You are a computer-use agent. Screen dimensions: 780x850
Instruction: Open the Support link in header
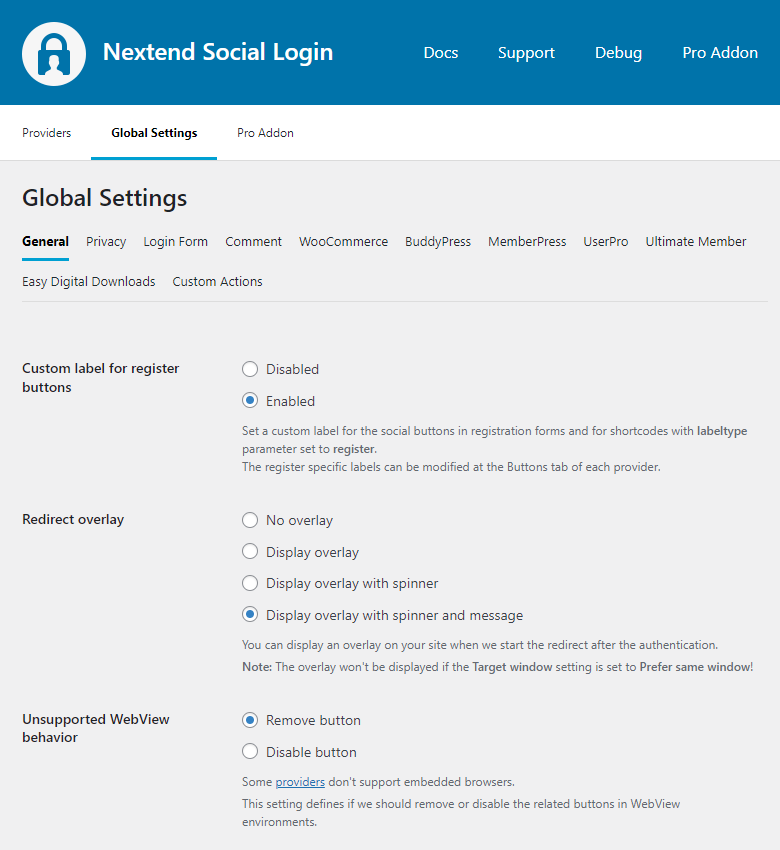(x=526, y=53)
